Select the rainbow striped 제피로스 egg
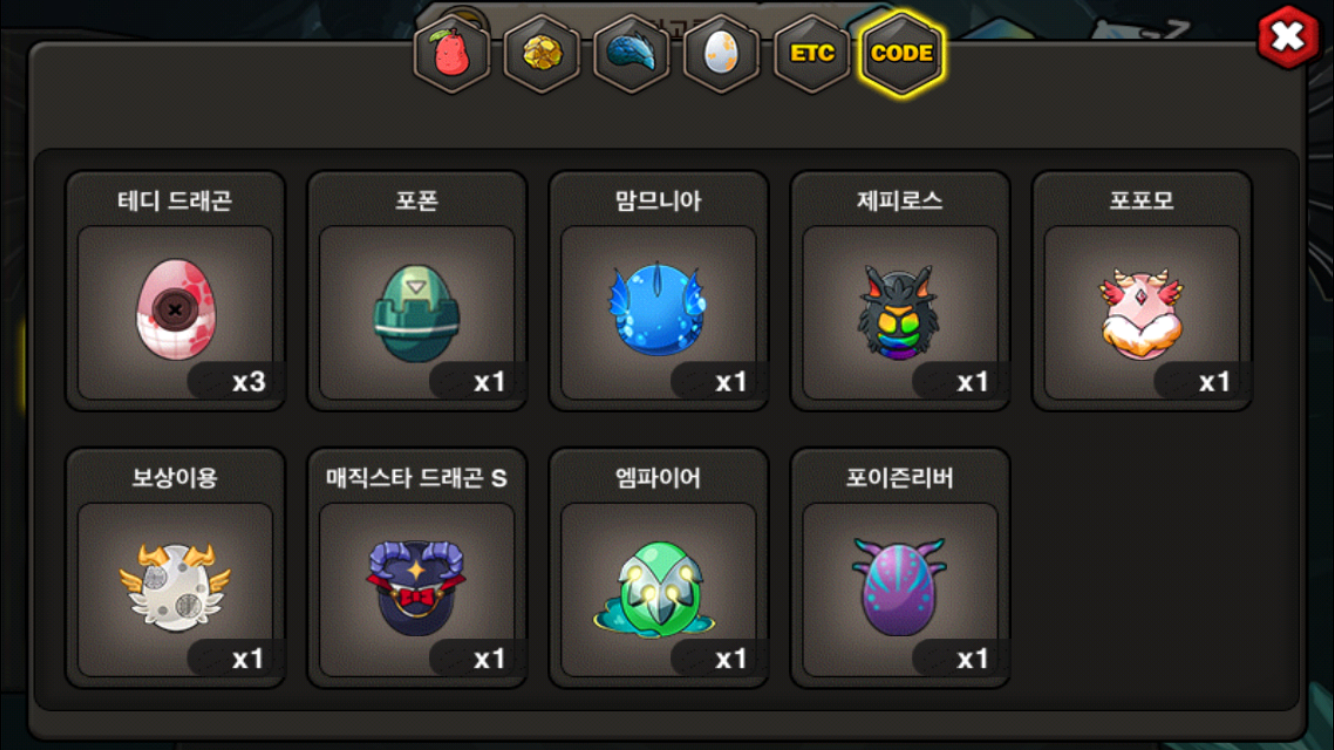This screenshot has height=750, width=1334. click(x=900, y=311)
